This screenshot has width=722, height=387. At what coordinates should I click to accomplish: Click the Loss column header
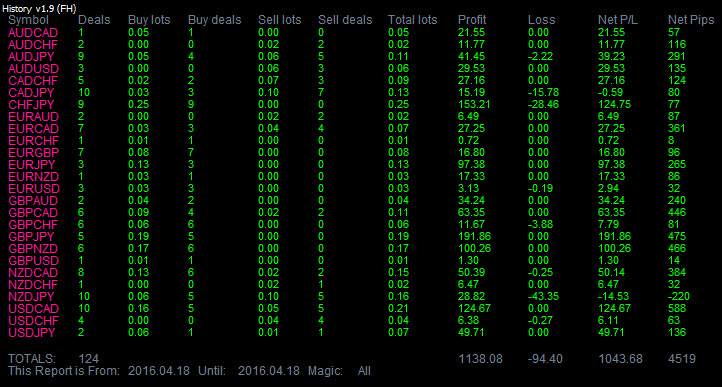(542, 20)
